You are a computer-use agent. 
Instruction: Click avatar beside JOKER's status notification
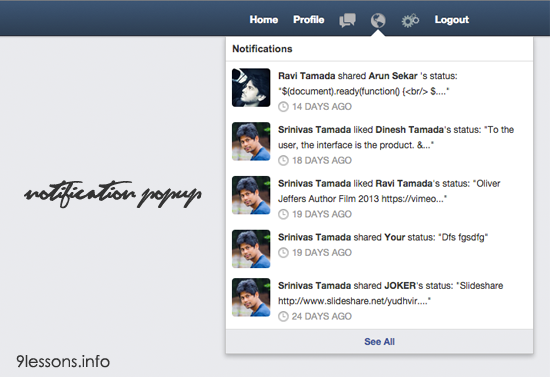click(251, 297)
